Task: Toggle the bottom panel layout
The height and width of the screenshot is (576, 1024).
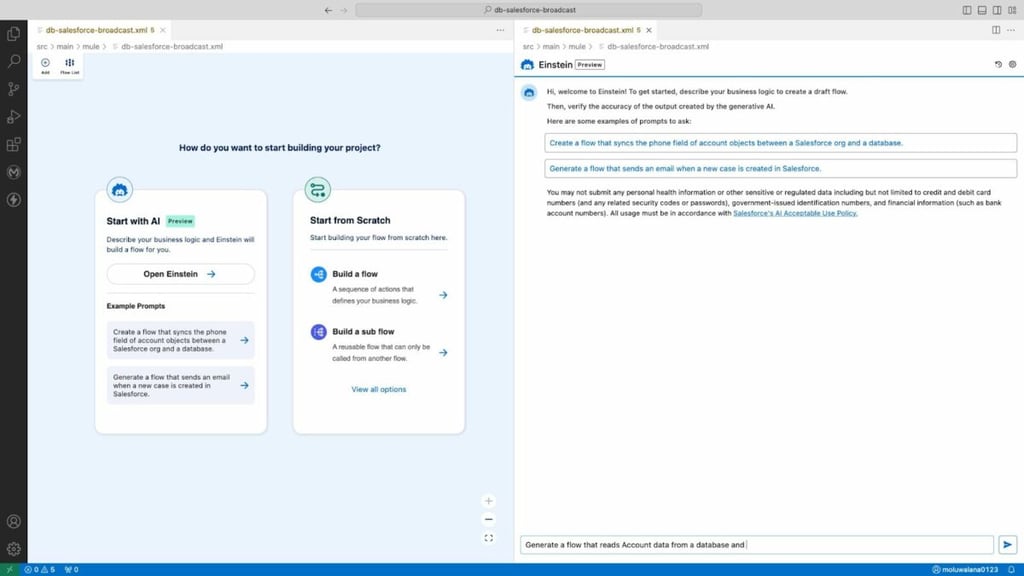Action: [x=982, y=10]
